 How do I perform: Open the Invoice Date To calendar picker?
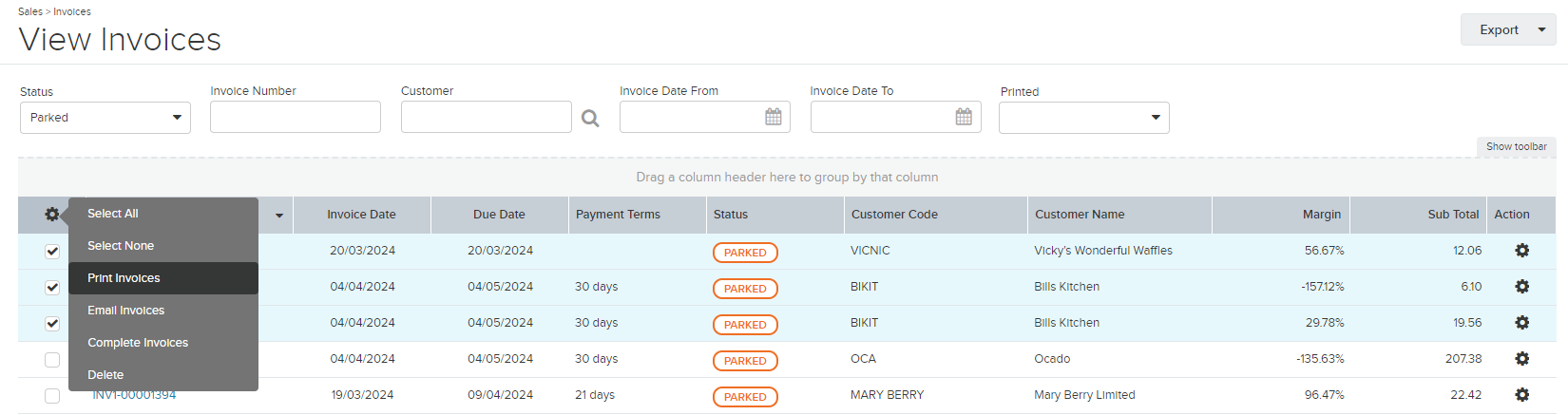pos(964,117)
